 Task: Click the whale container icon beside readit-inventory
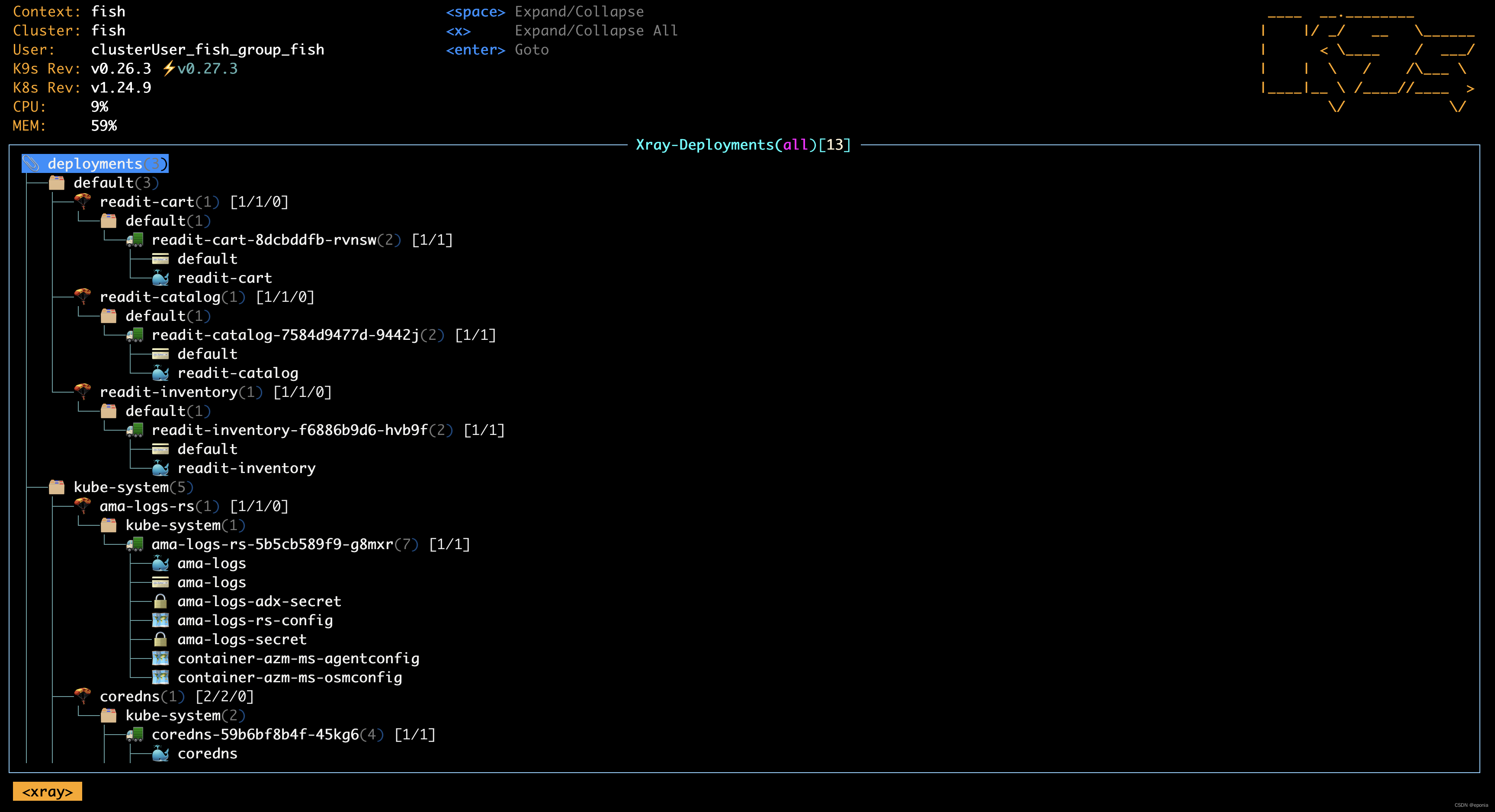[x=160, y=468]
